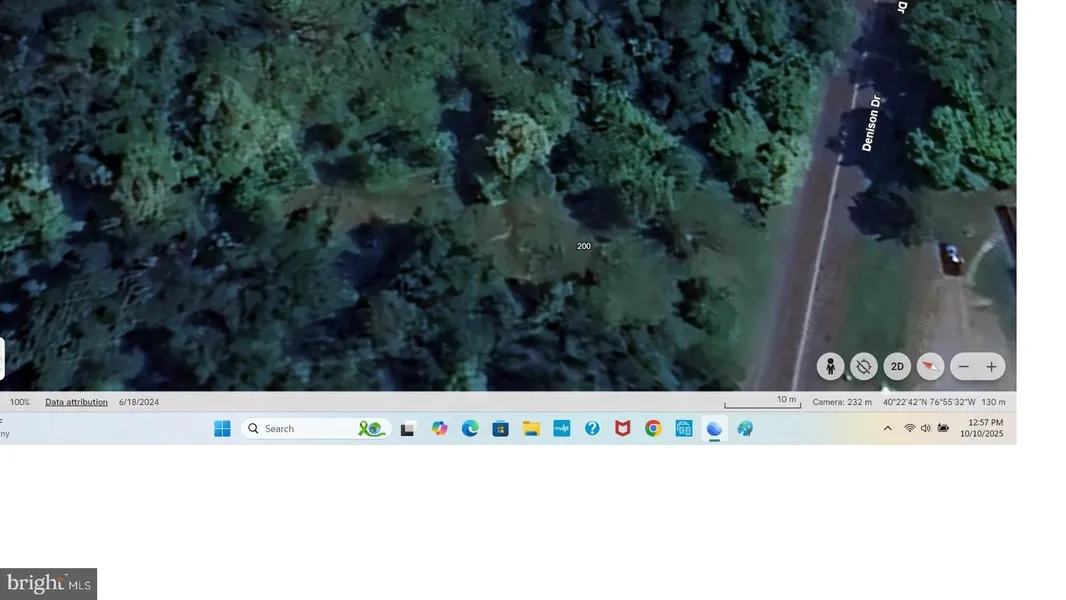Open the clock showing 12:57 PM
The image size is (1066, 600).
980,428
